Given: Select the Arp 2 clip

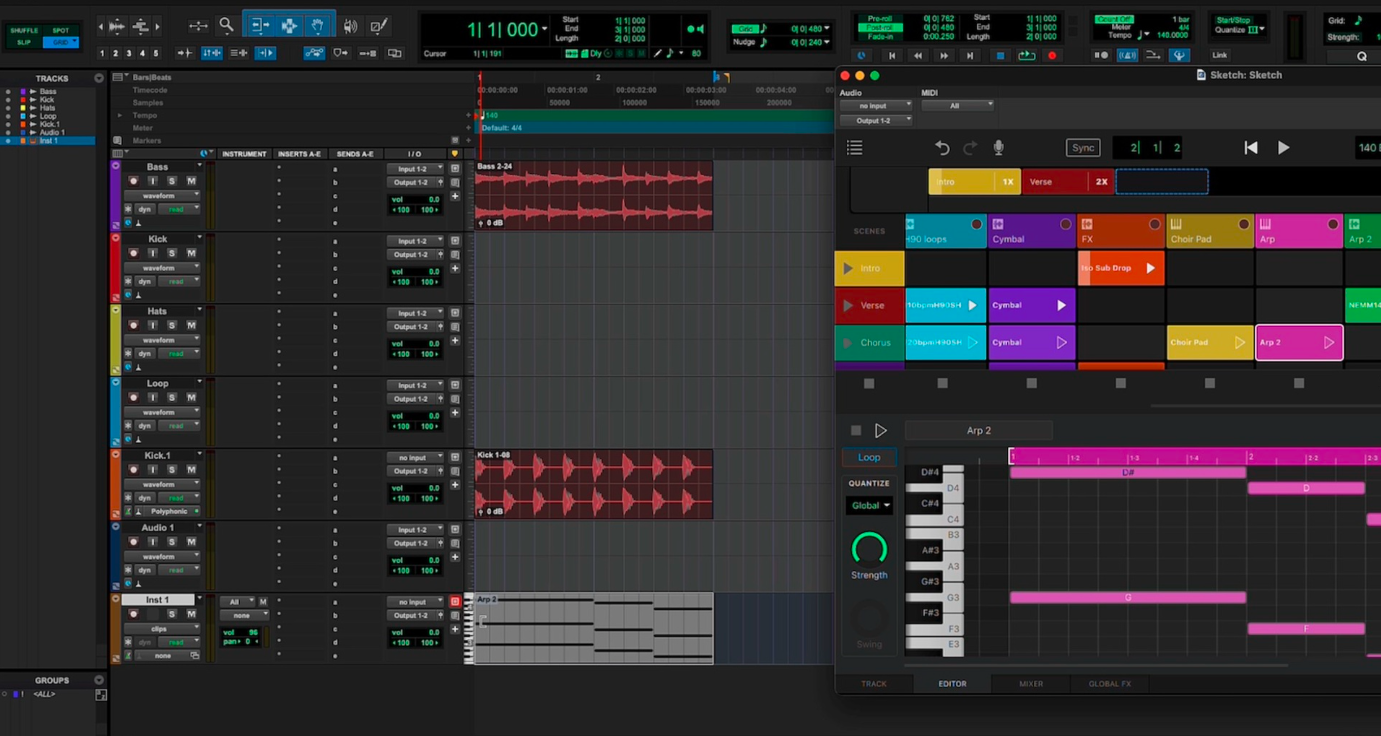Looking at the screenshot, I should [x=1299, y=343].
